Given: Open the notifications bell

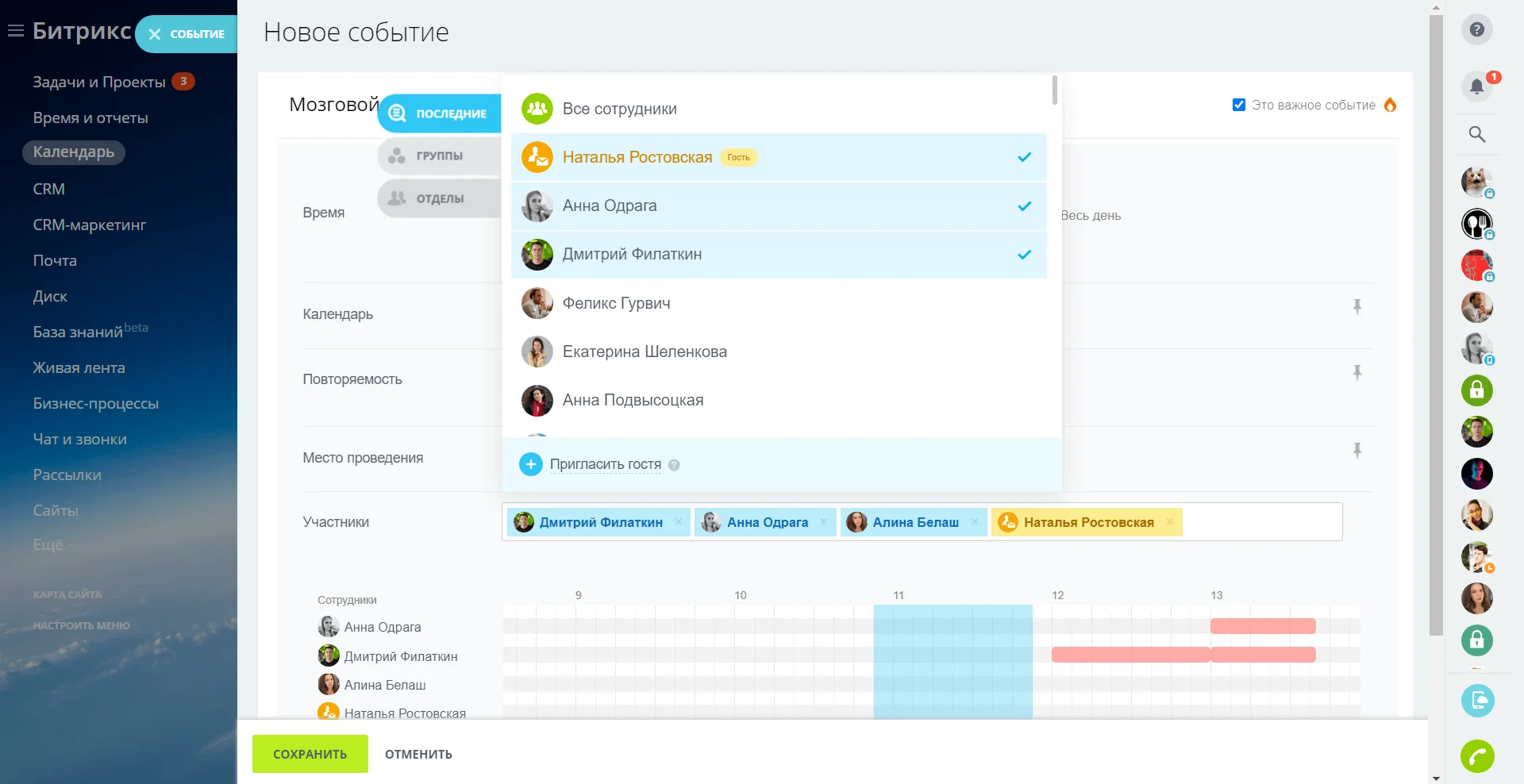Looking at the screenshot, I should coord(1476,86).
